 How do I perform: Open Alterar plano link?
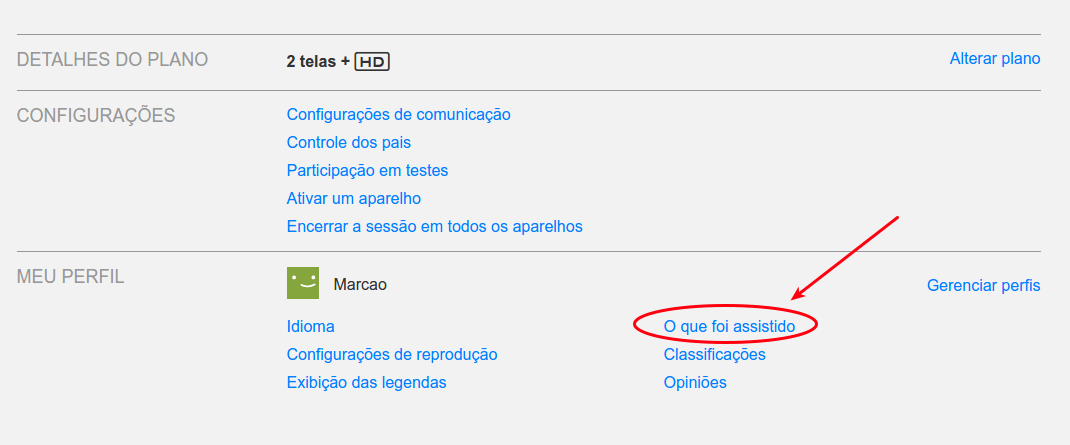(995, 59)
